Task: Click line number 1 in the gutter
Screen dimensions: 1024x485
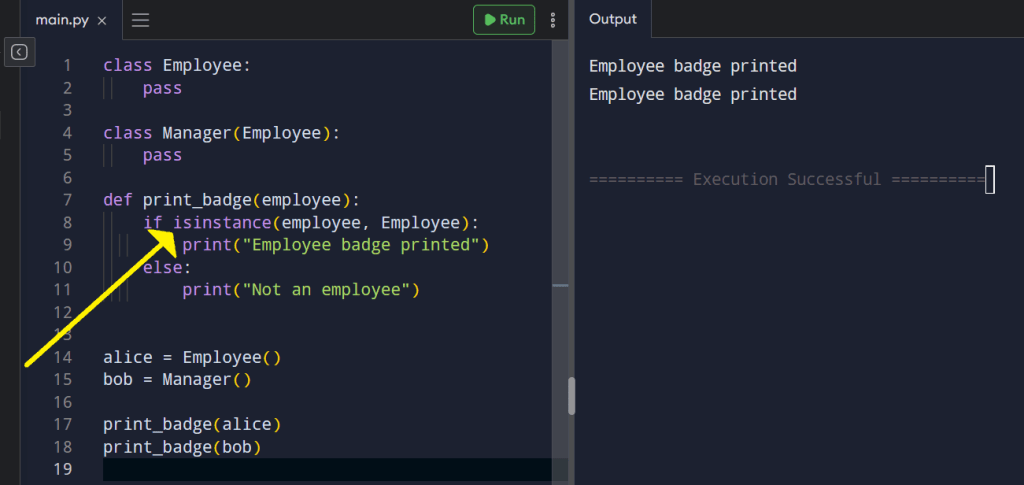Action: tap(67, 66)
